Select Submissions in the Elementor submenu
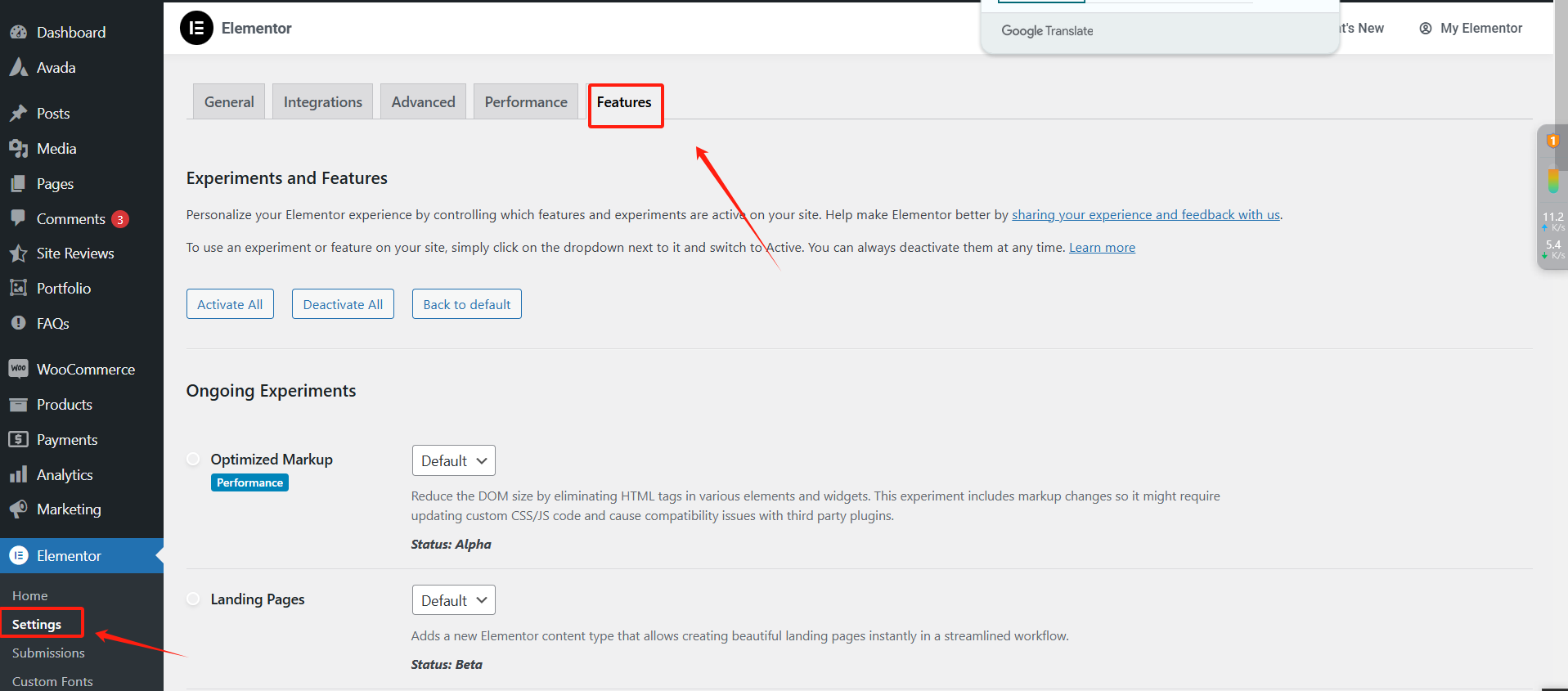Screen dimensions: 1568x691 pyautogui.click(x=48, y=653)
